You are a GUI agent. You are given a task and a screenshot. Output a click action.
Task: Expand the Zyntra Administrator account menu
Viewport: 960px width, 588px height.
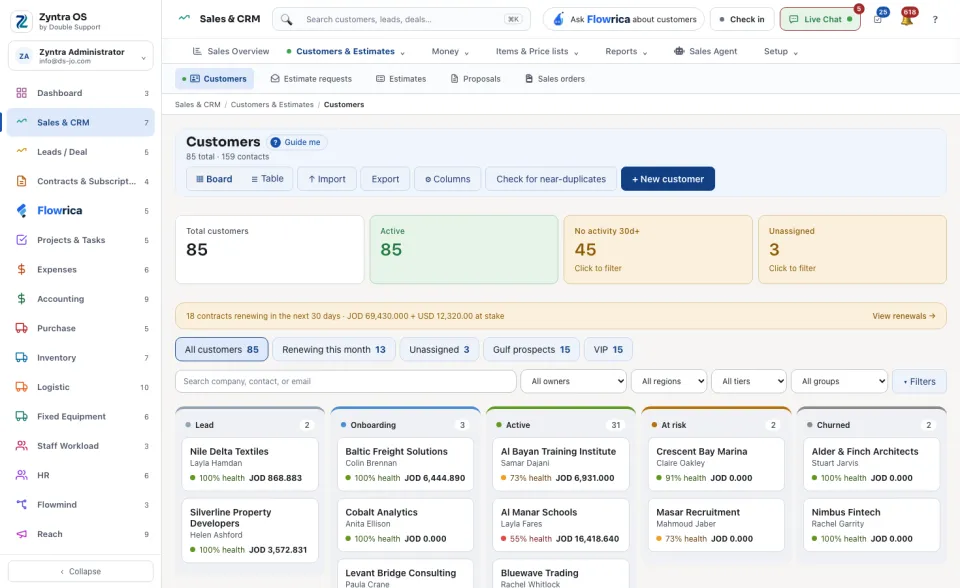(81, 56)
